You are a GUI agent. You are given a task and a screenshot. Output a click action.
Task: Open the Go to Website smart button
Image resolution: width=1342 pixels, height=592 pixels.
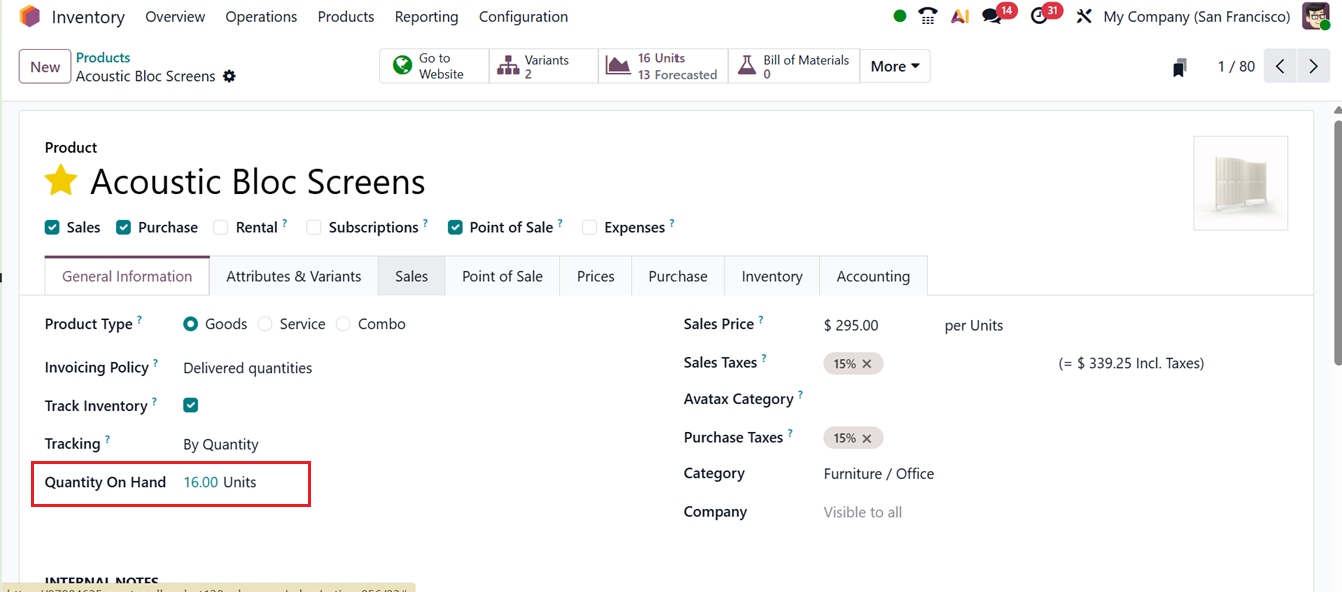coord(433,65)
